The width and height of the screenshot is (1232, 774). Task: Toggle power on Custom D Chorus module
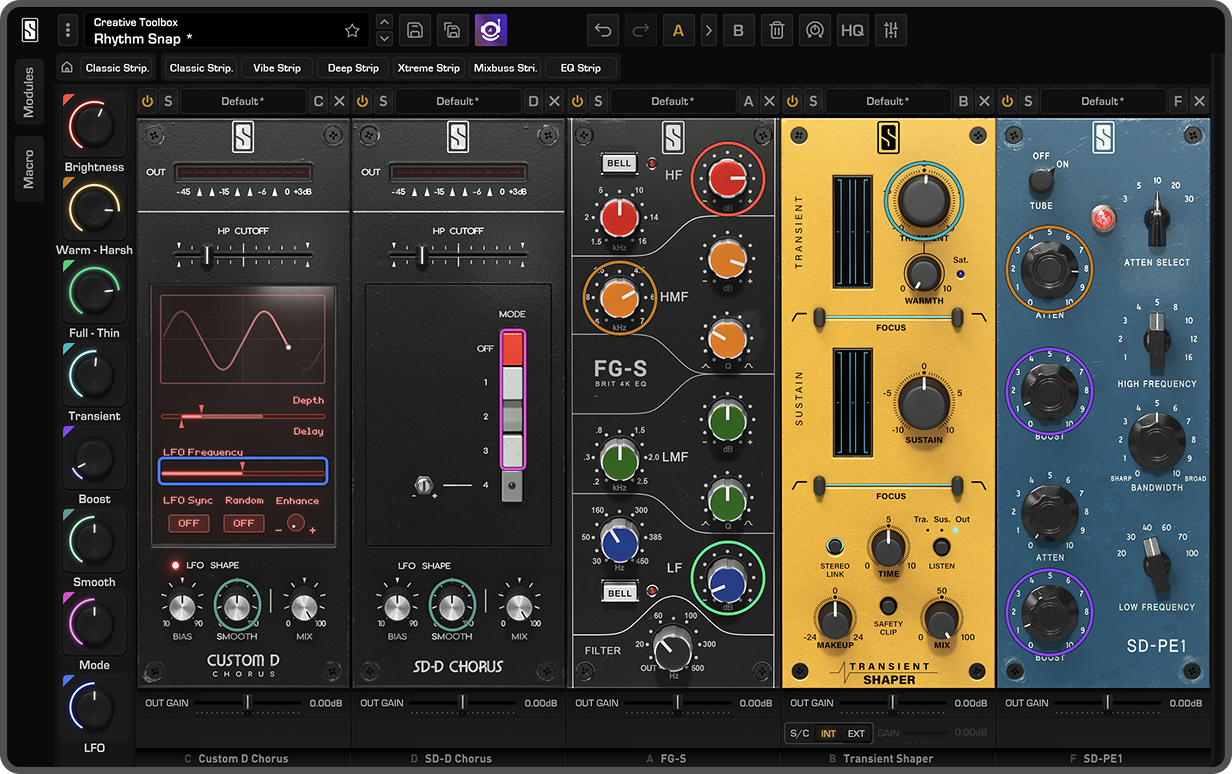[148, 101]
